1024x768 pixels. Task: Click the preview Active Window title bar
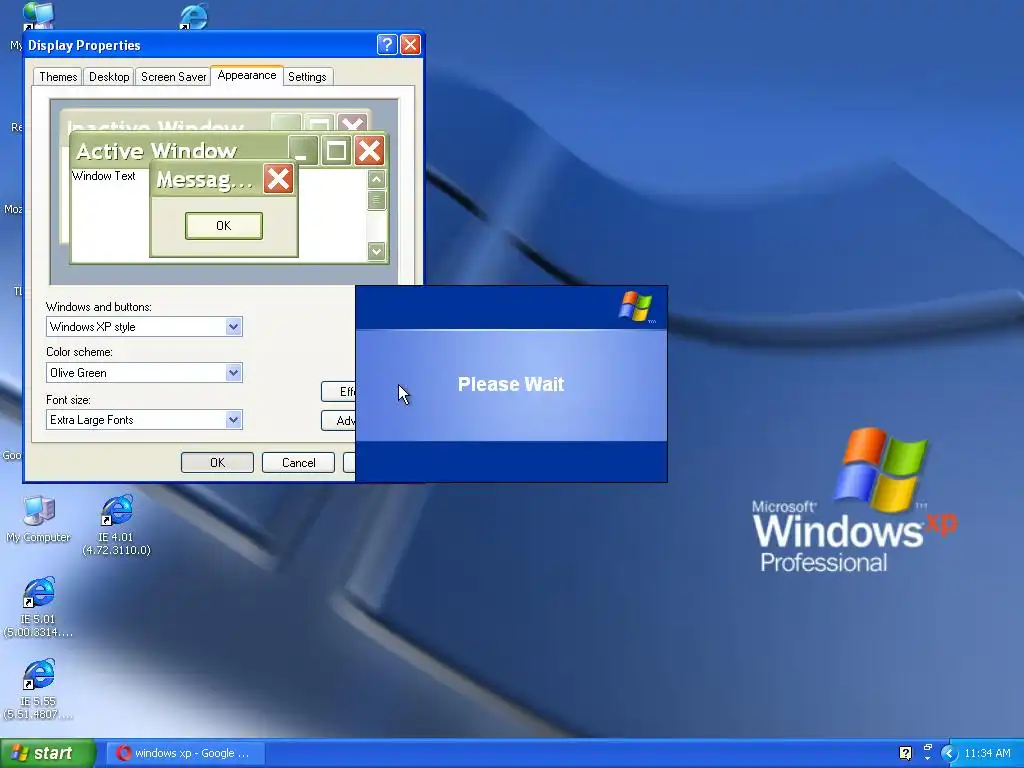tap(180, 151)
